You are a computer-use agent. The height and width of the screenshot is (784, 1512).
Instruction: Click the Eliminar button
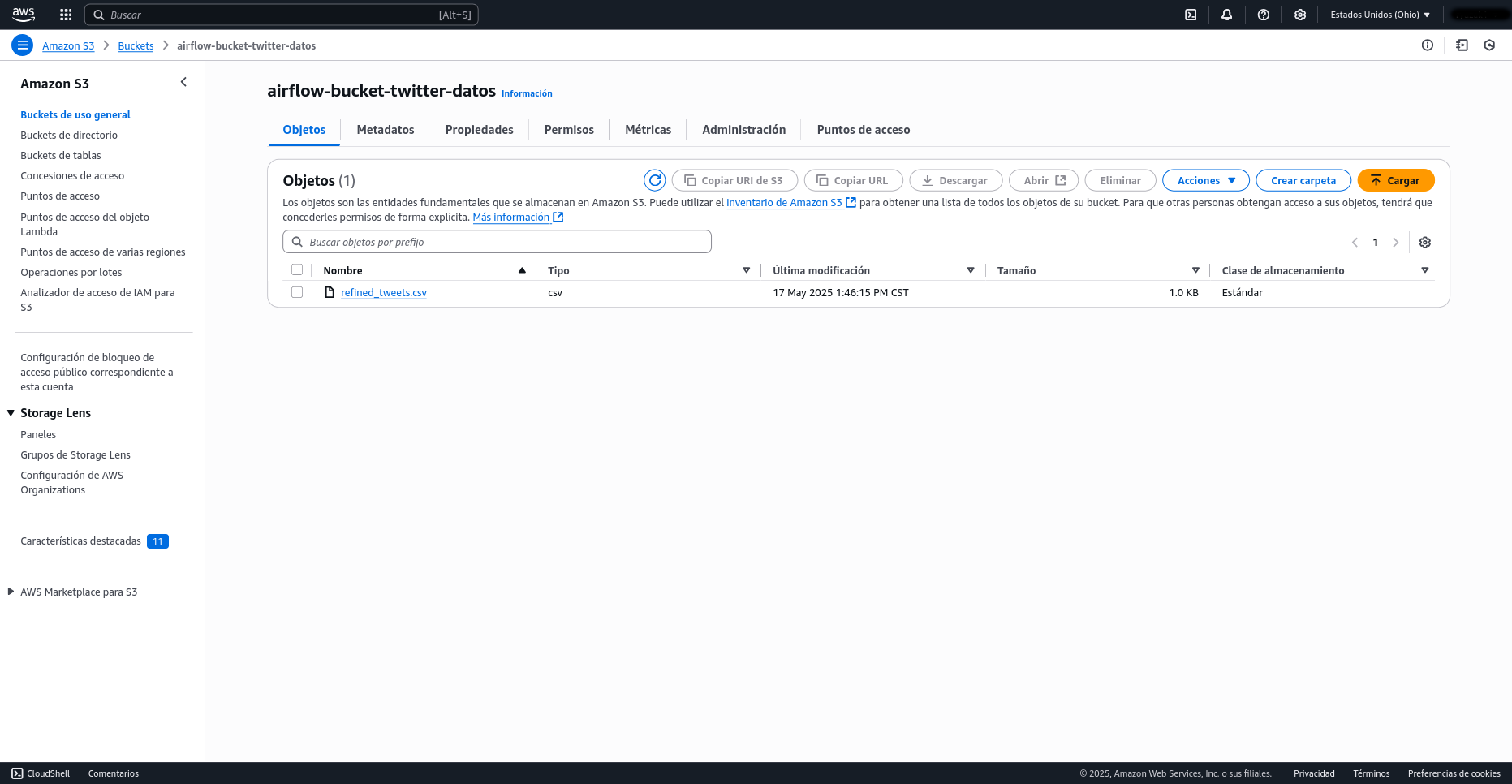tap(1120, 180)
